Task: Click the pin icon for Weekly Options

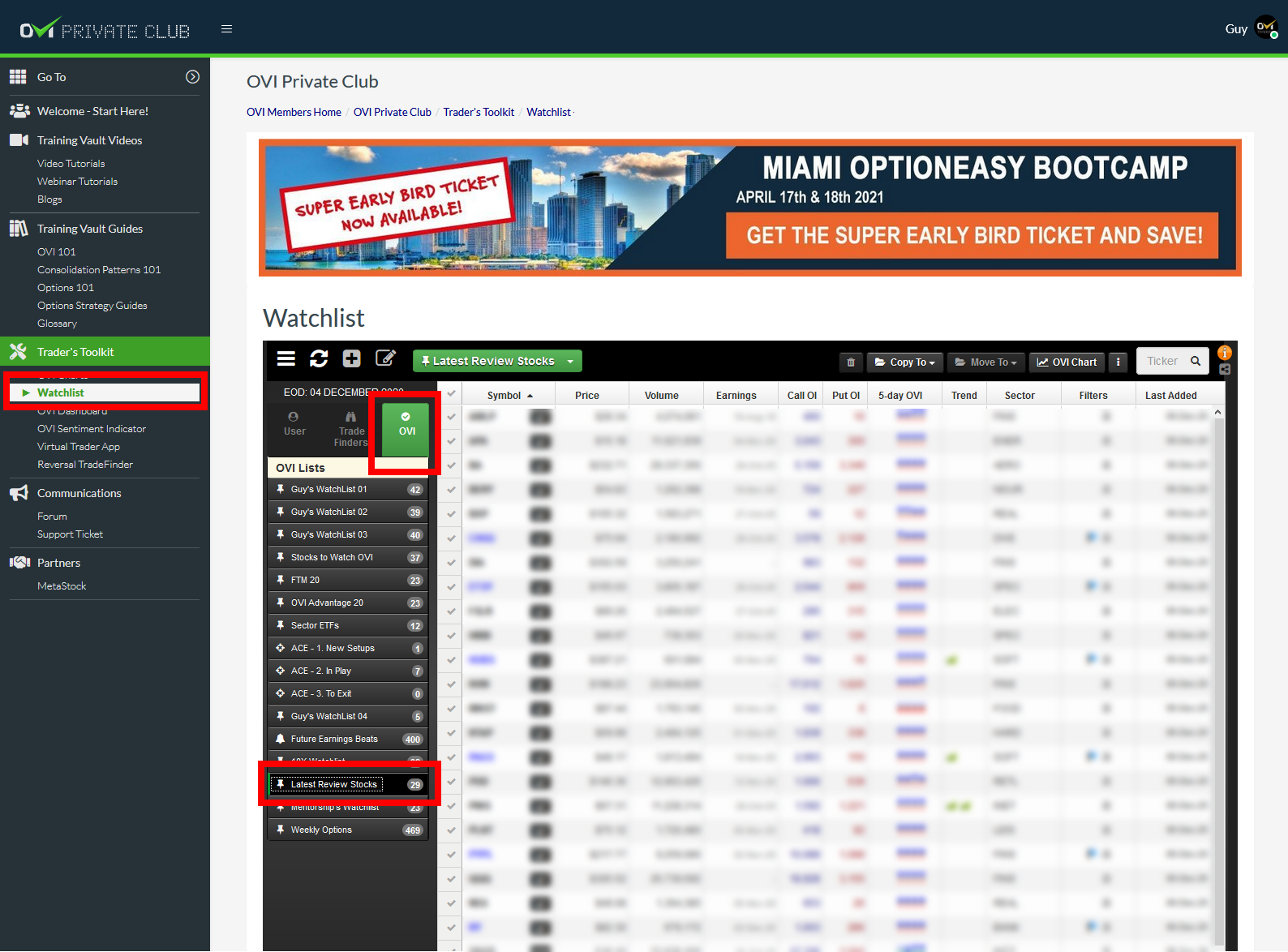Action: (x=281, y=830)
